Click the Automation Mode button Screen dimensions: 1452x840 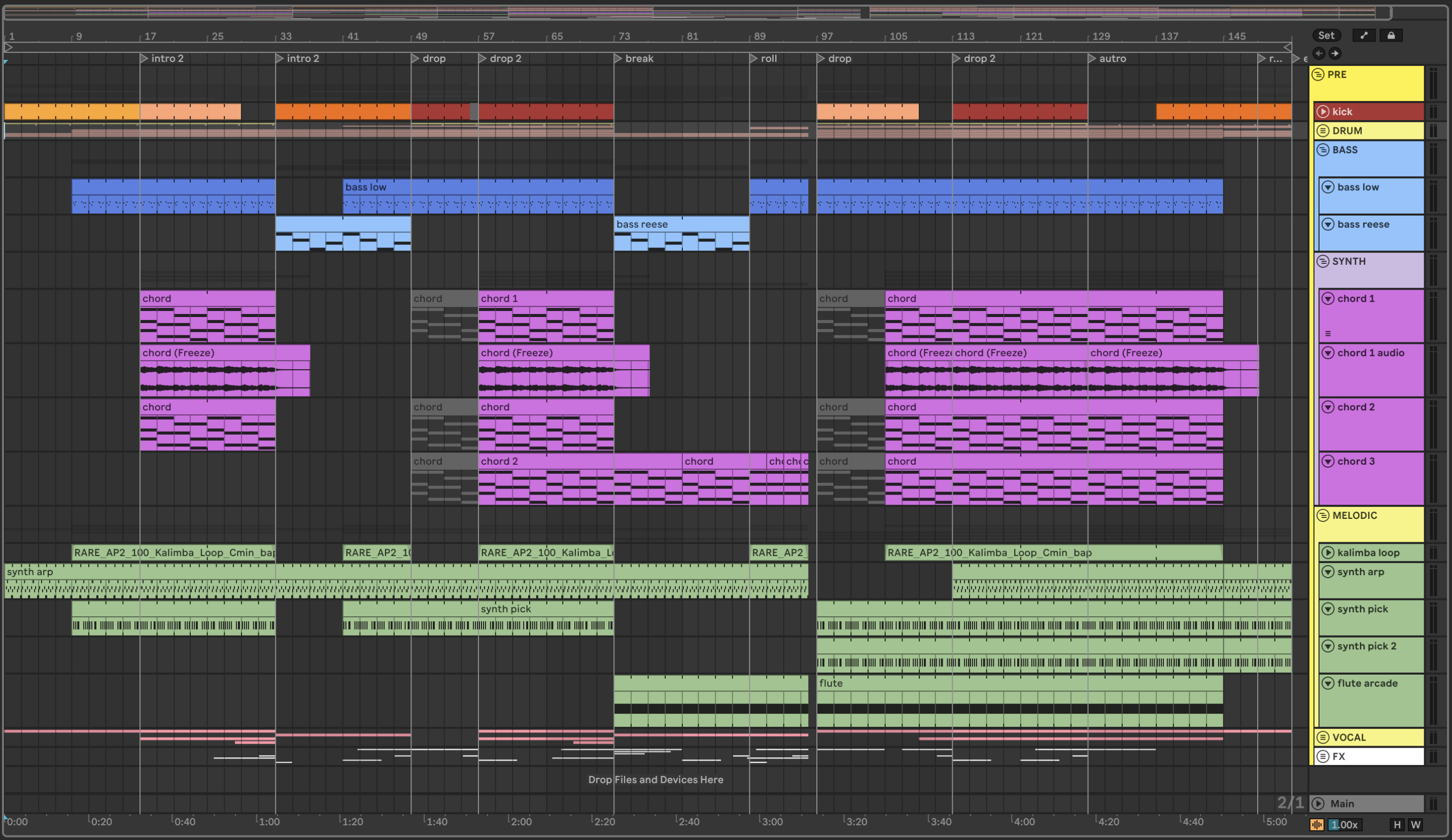pyautogui.click(x=1363, y=36)
